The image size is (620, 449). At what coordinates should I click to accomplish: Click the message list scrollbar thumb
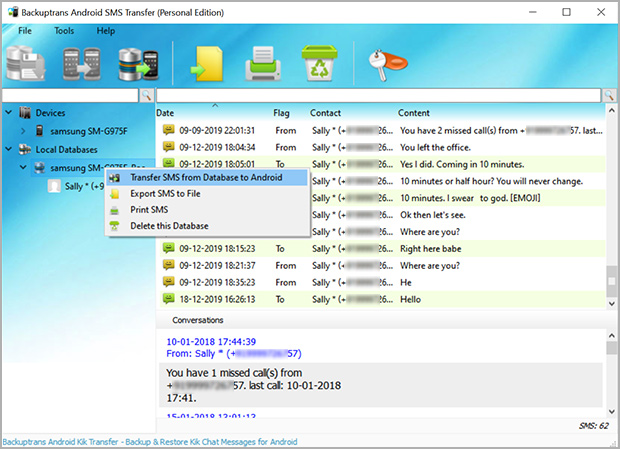point(611,281)
